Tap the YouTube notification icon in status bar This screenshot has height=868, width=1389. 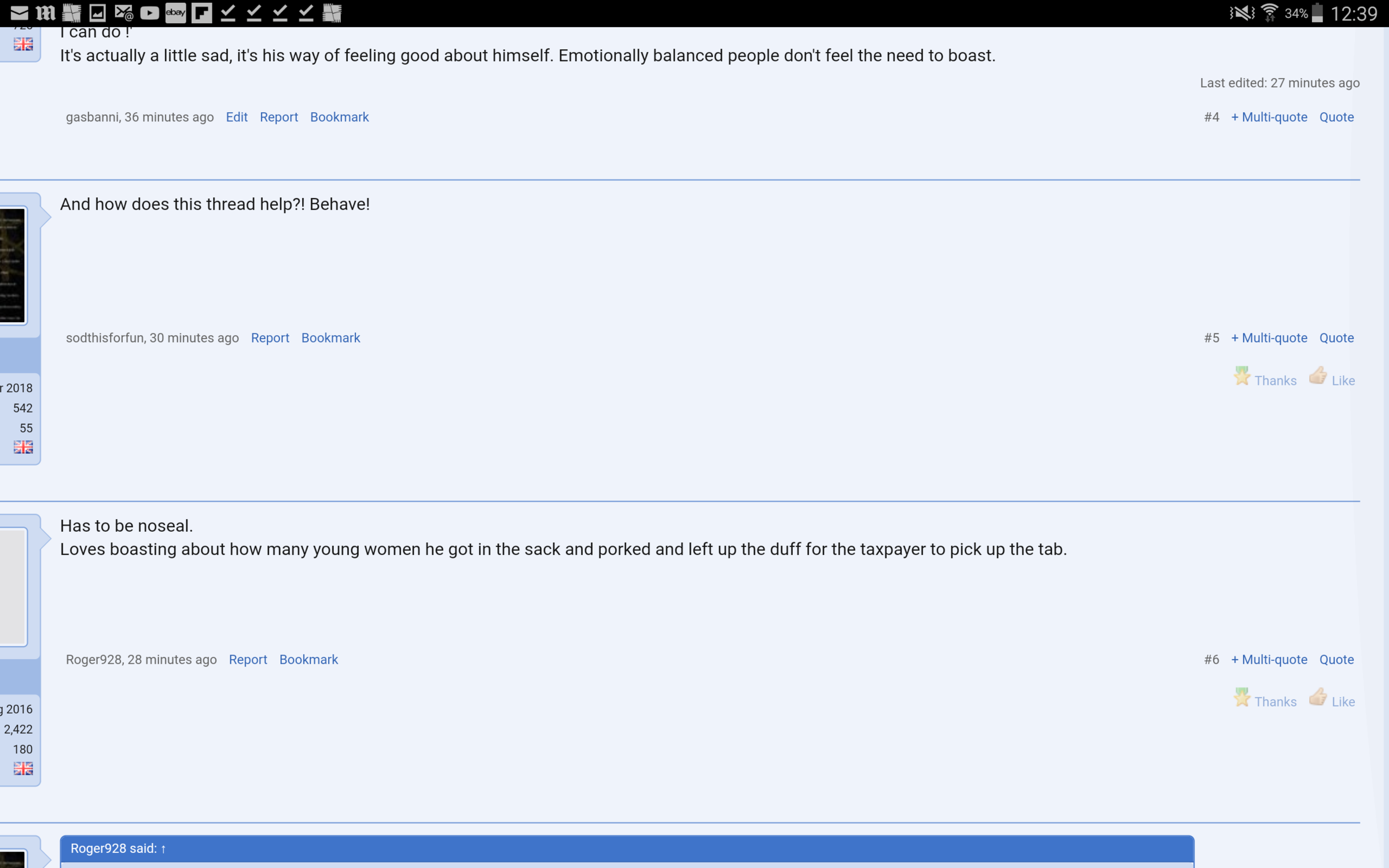(149, 13)
